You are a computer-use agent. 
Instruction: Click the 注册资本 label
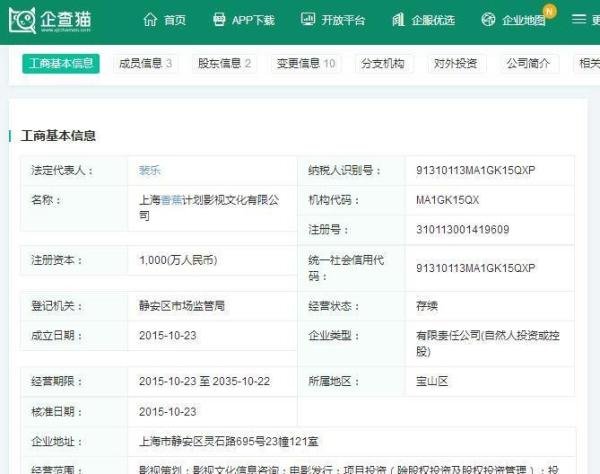pyautogui.click(x=57, y=260)
